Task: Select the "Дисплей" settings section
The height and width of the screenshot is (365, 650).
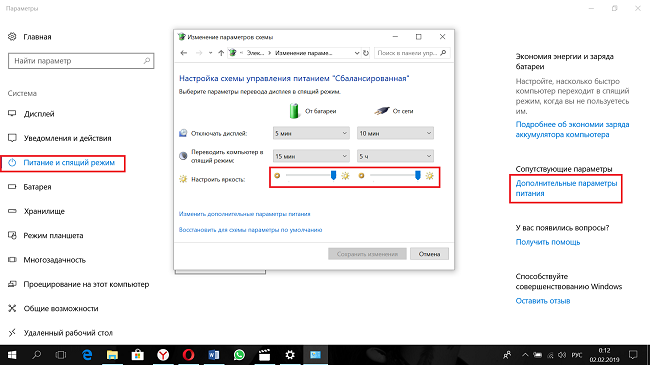Action: [x=39, y=114]
